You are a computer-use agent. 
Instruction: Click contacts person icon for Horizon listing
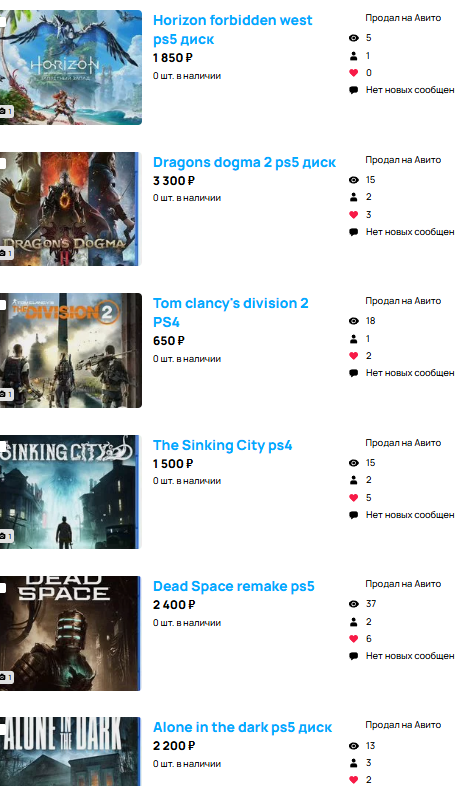pyautogui.click(x=354, y=56)
